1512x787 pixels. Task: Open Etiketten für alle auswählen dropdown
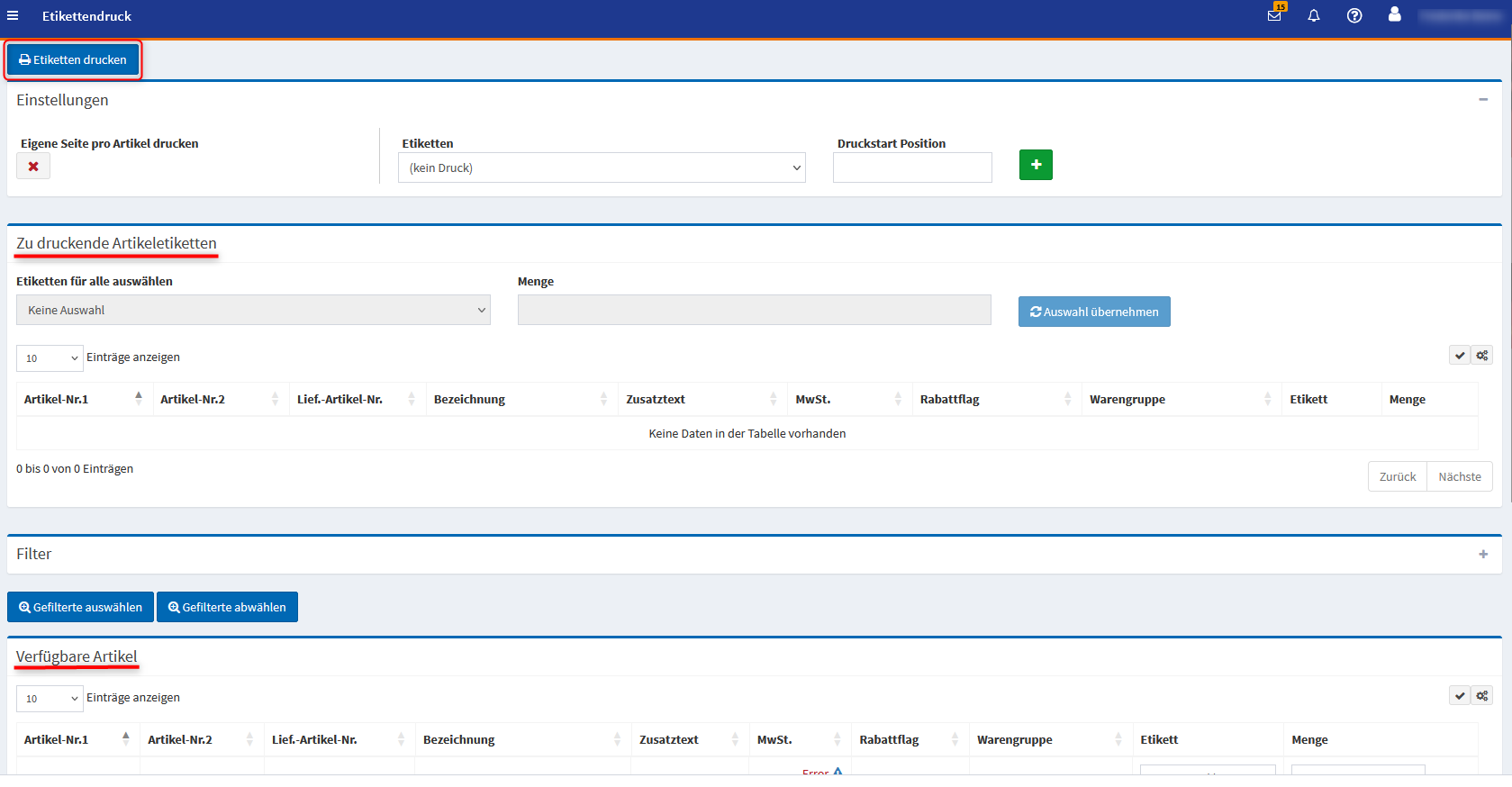pos(253,311)
